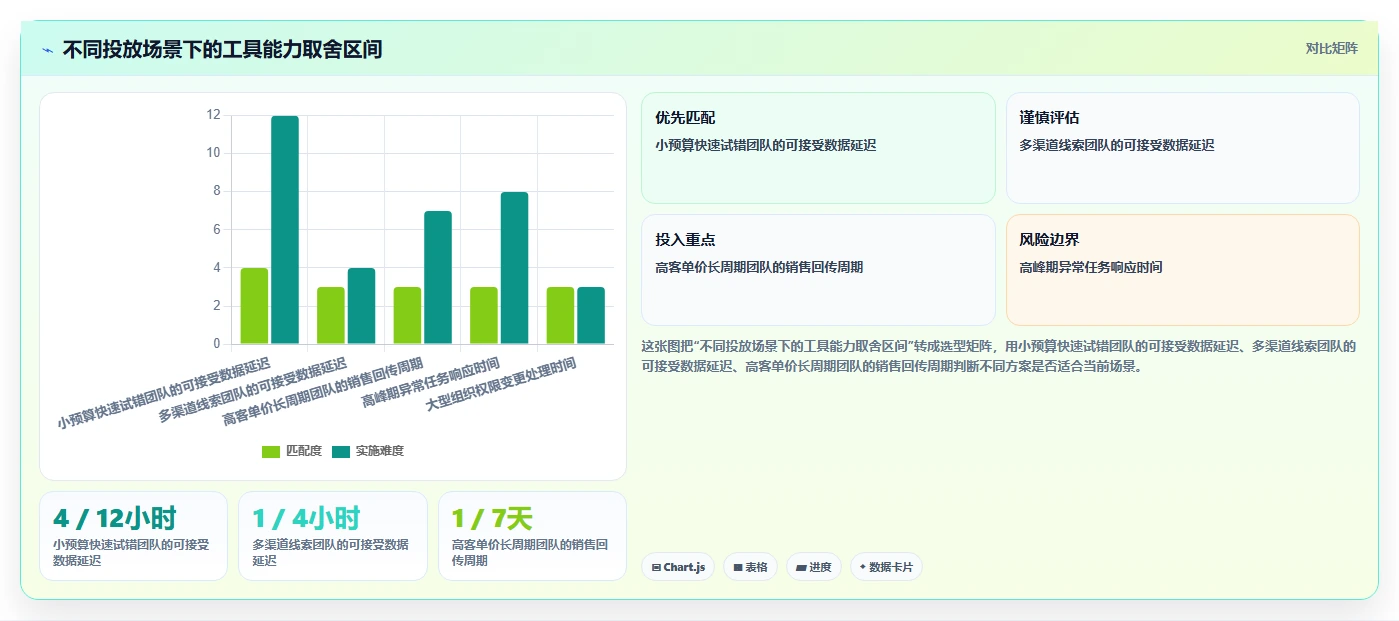Click the description paragraph starting 这张图把
The image size is (1399, 621).
(x=998, y=356)
